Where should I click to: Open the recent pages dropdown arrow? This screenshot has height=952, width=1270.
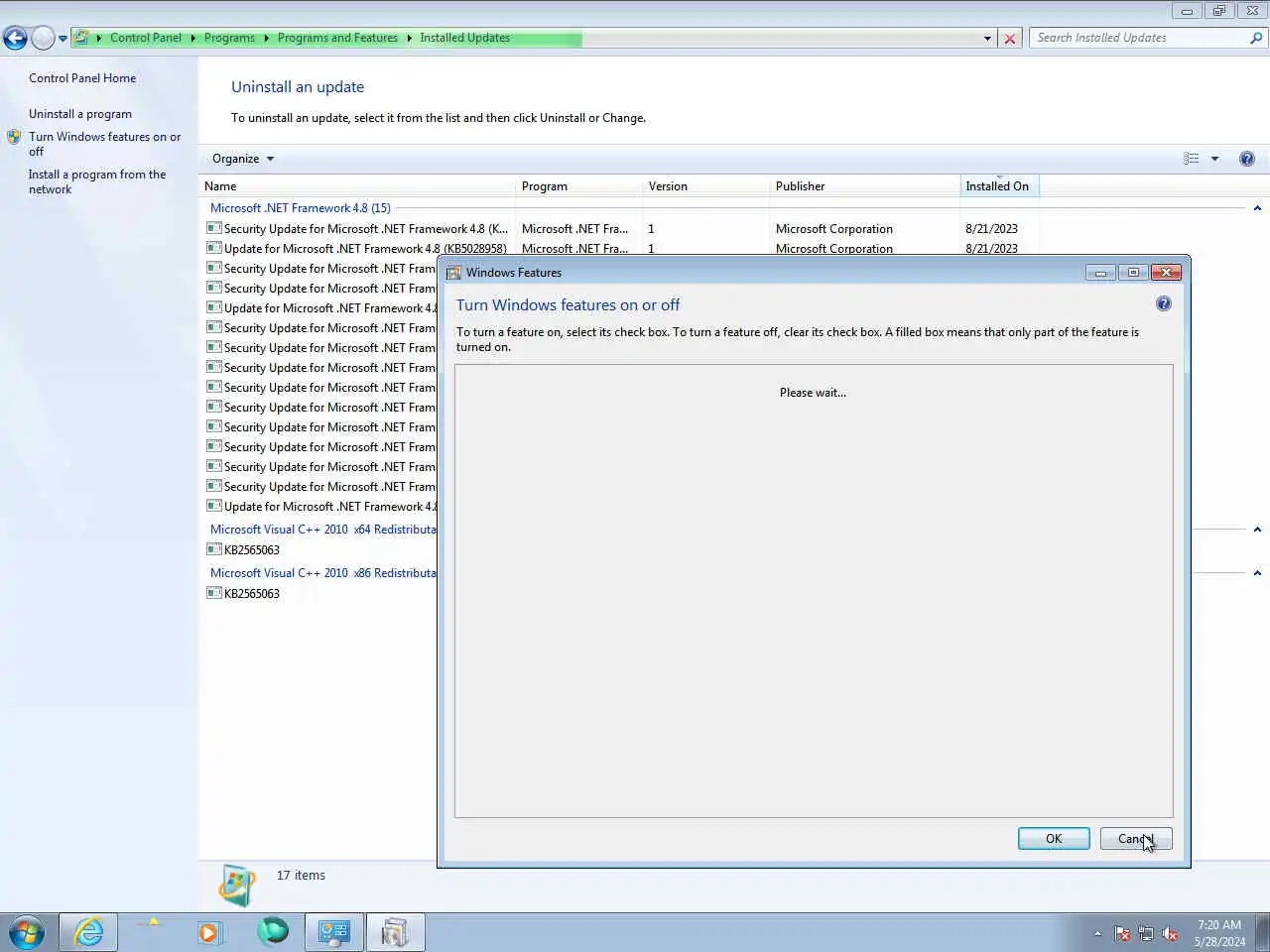pyautogui.click(x=63, y=39)
